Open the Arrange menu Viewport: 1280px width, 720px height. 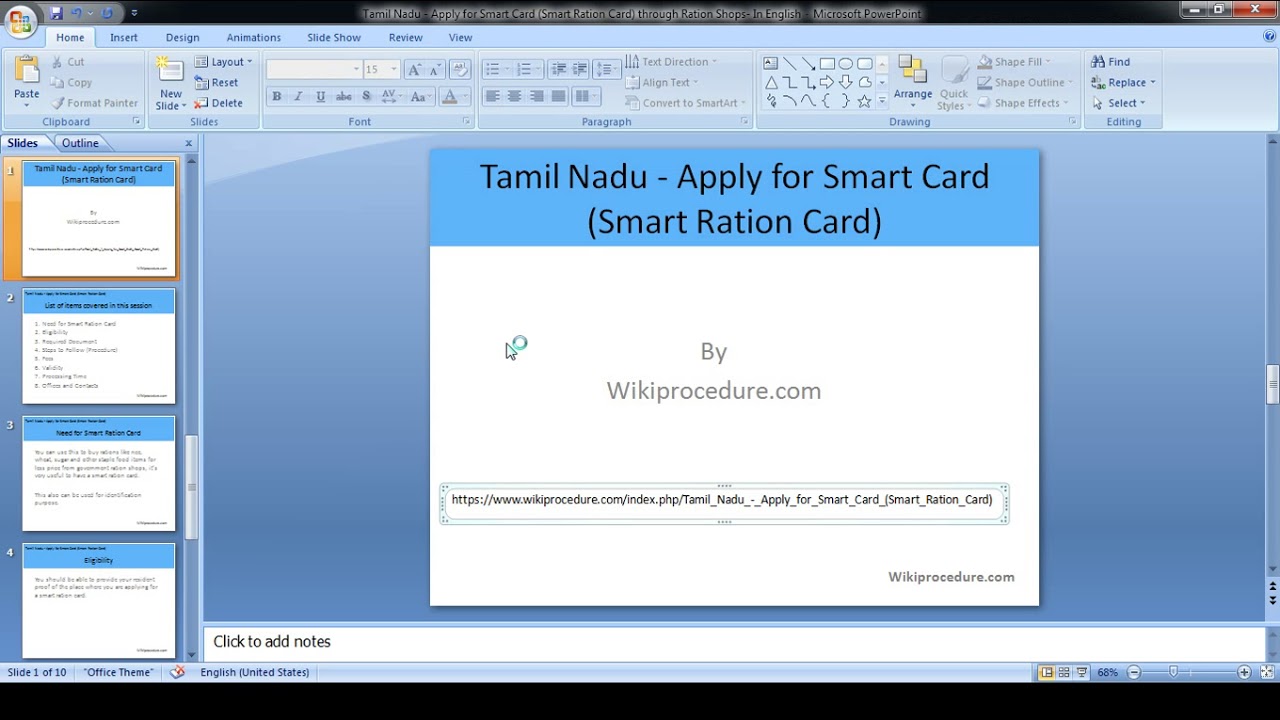[x=913, y=82]
